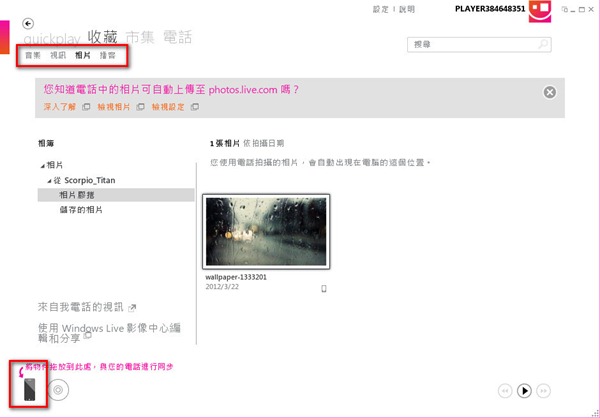
Task: Play the current item
Action: point(524,391)
